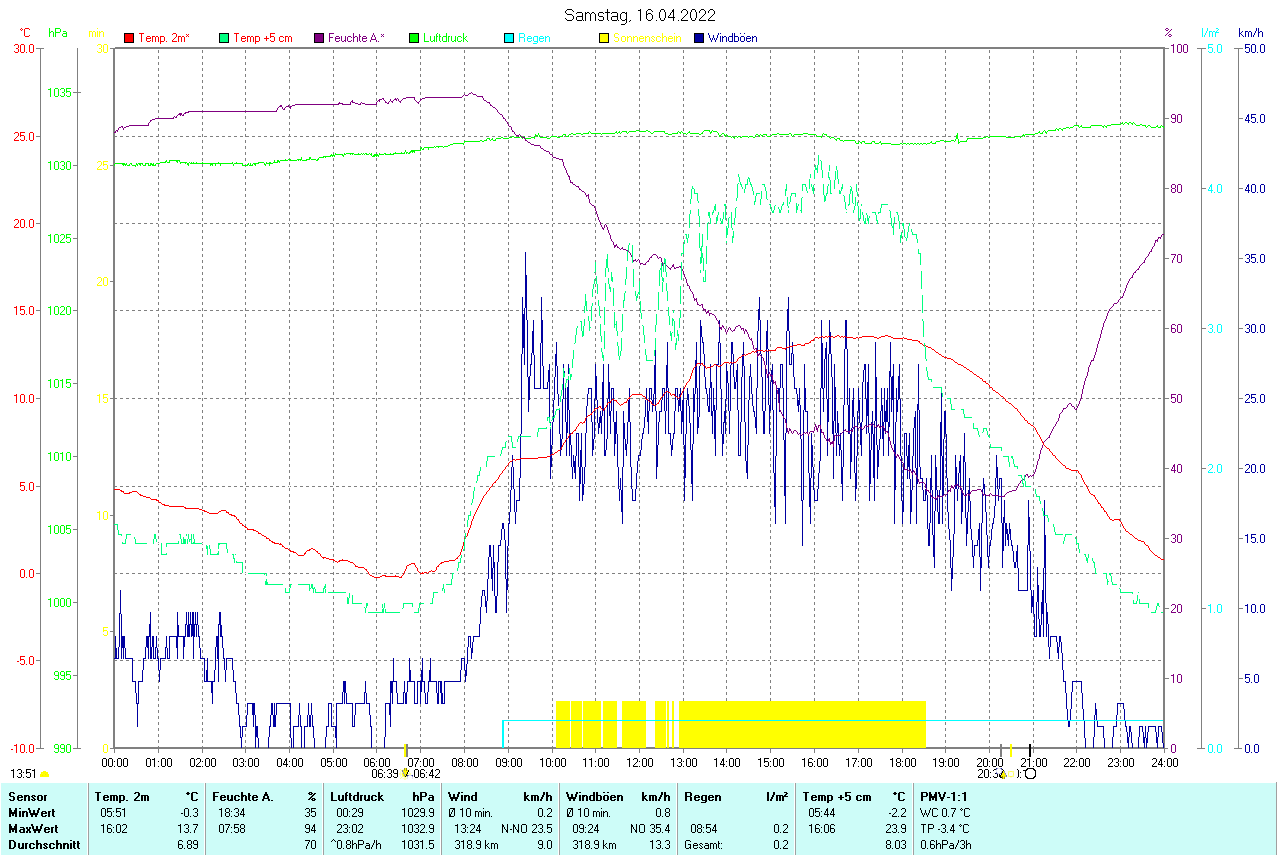
Task: Click the moon circle icon near 21:00
Action: pos(1030,773)
